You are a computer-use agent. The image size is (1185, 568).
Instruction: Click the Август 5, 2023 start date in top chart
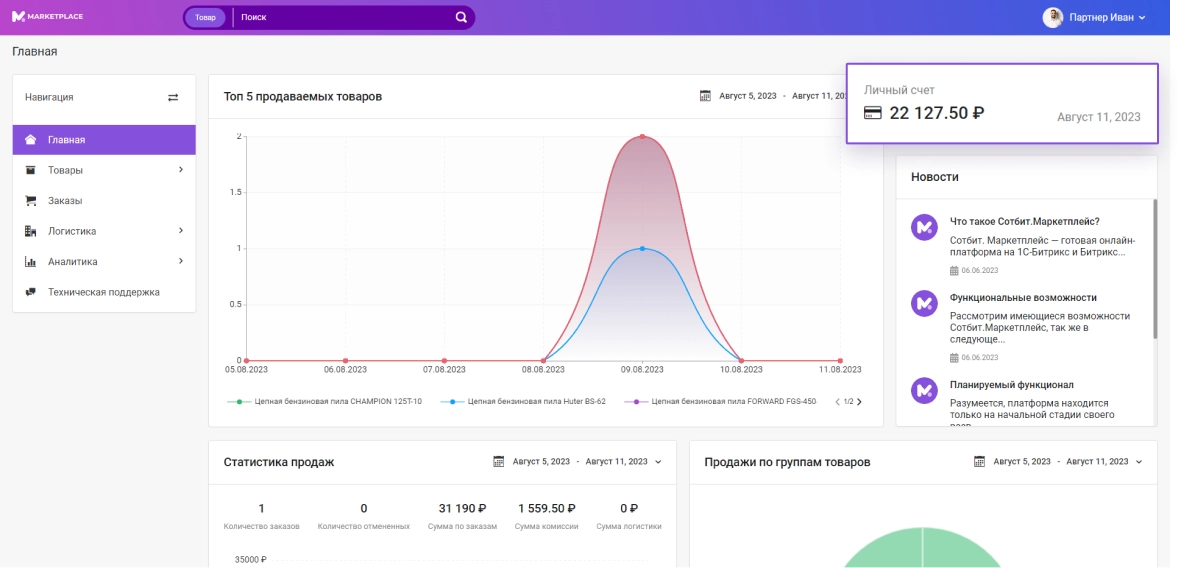point(747,96)
